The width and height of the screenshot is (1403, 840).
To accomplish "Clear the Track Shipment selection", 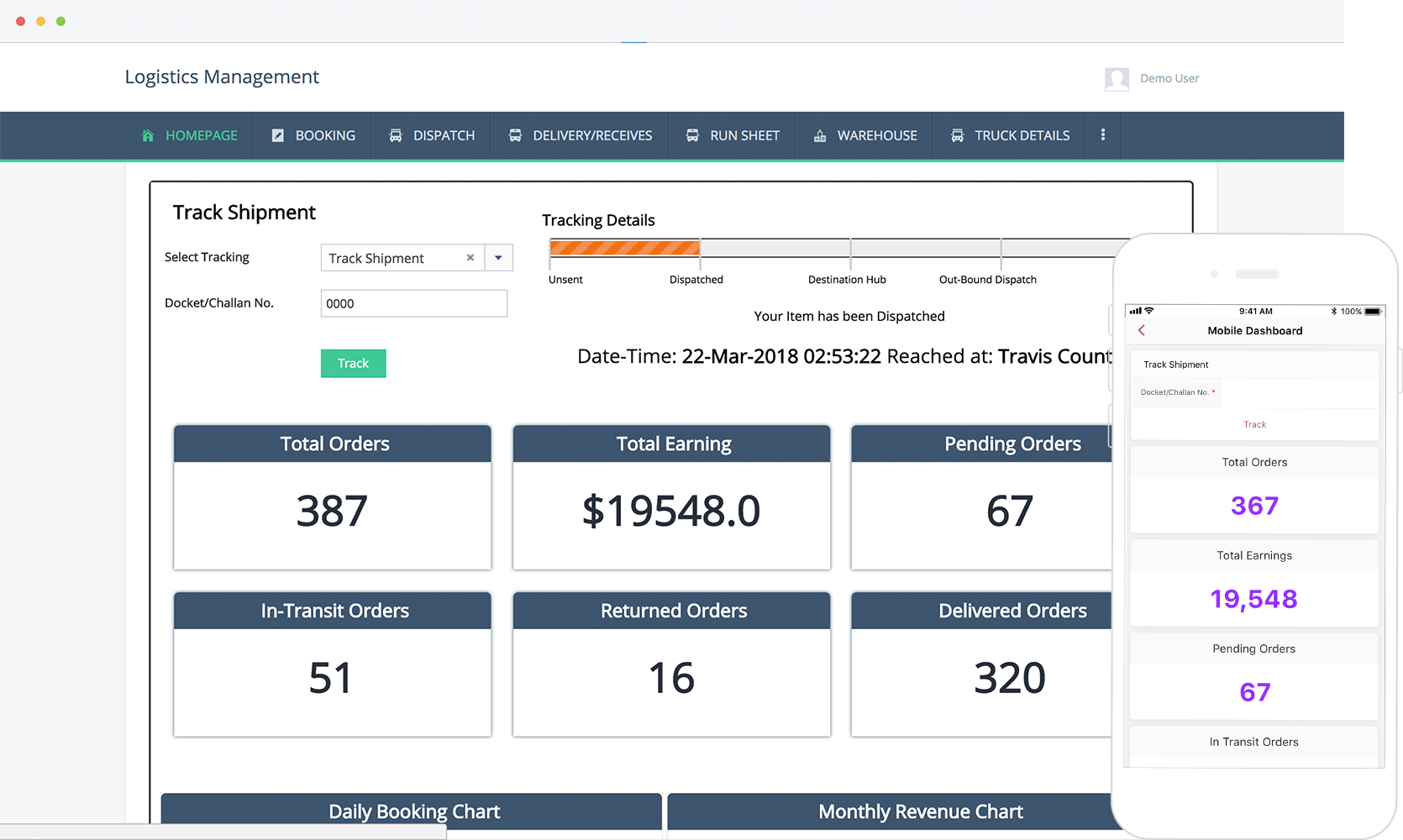I will (x=470, y=258).
